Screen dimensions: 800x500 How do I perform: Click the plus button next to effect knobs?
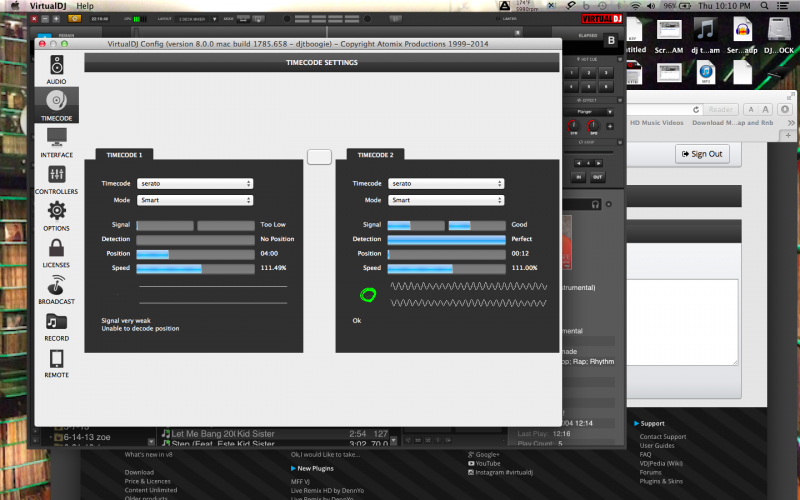pyautogui.click(x=610, y=126)
